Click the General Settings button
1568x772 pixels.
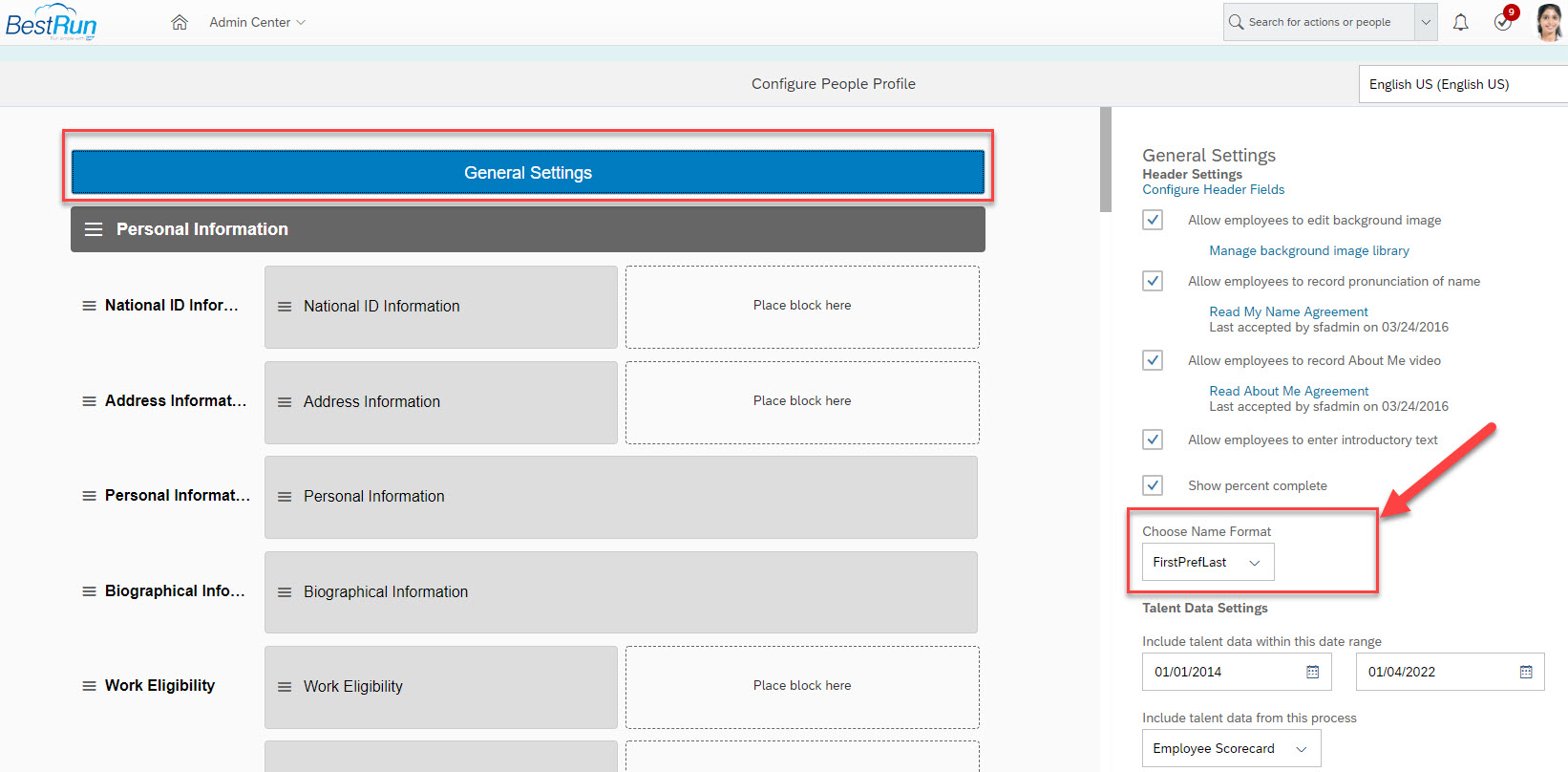528,173
